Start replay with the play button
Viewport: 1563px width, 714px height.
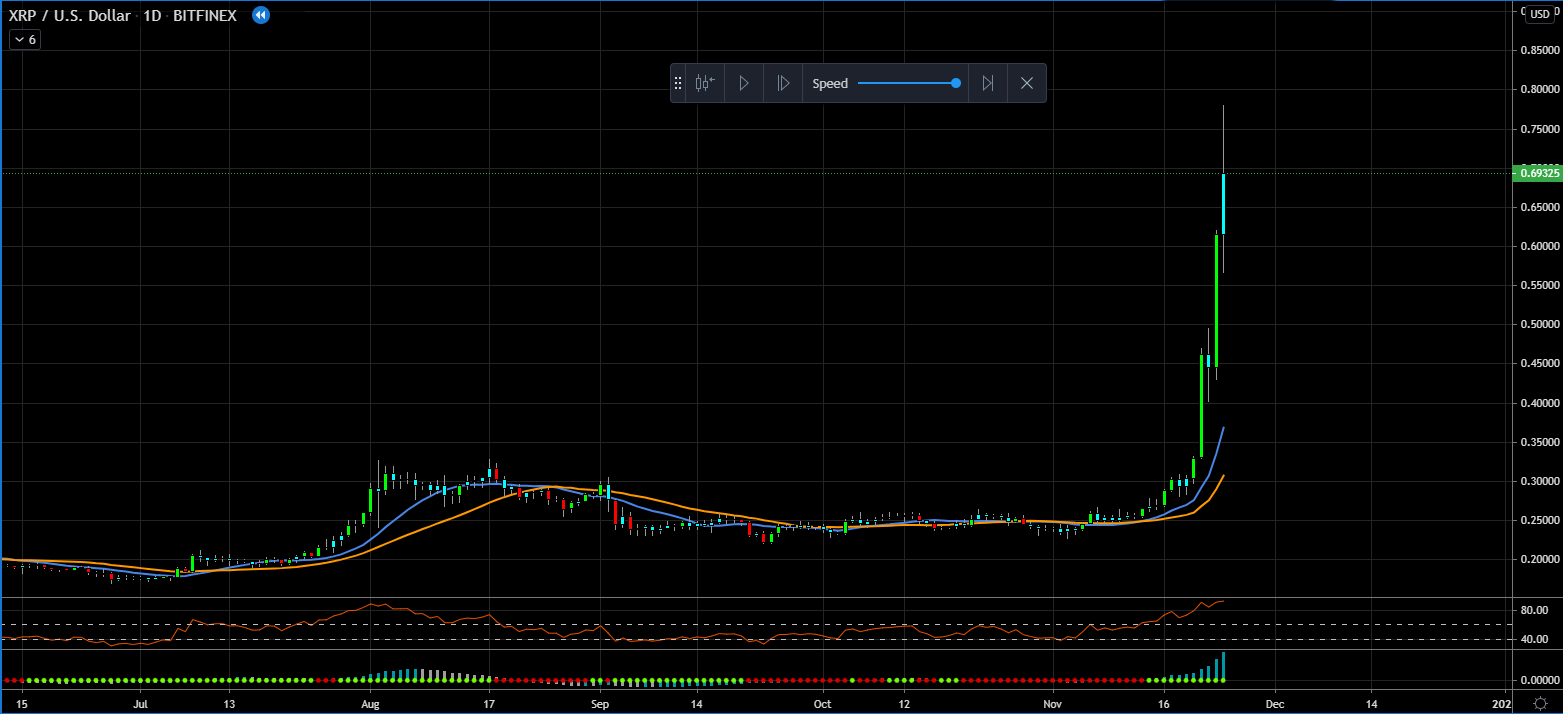point(744,84)
